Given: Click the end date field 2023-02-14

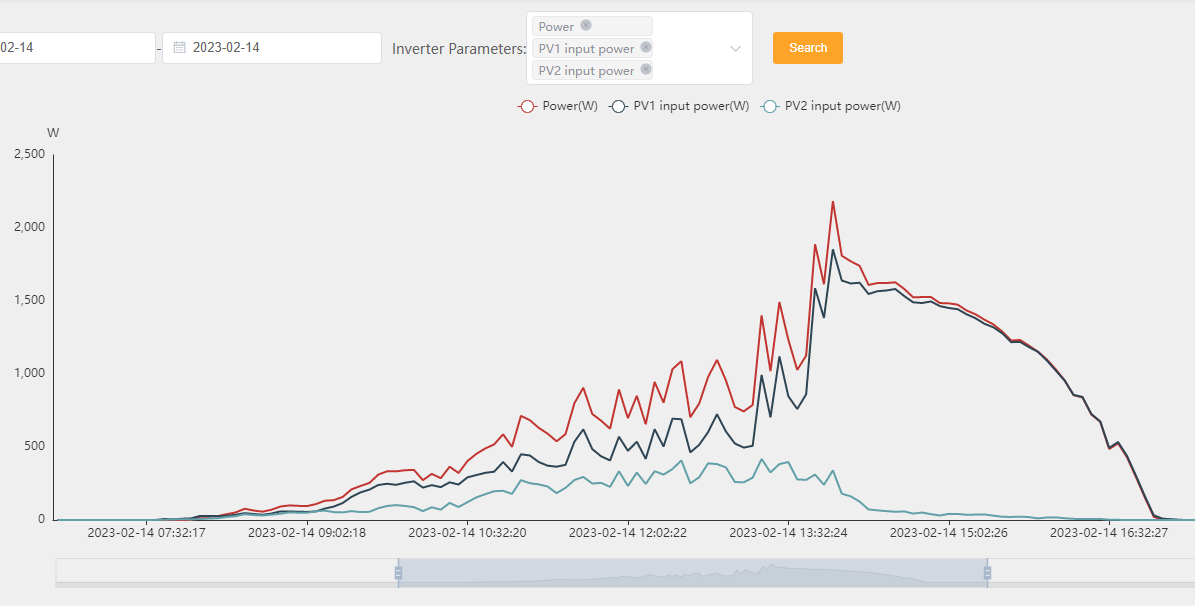Looking at the screenshot, I should tap(272, 48).
